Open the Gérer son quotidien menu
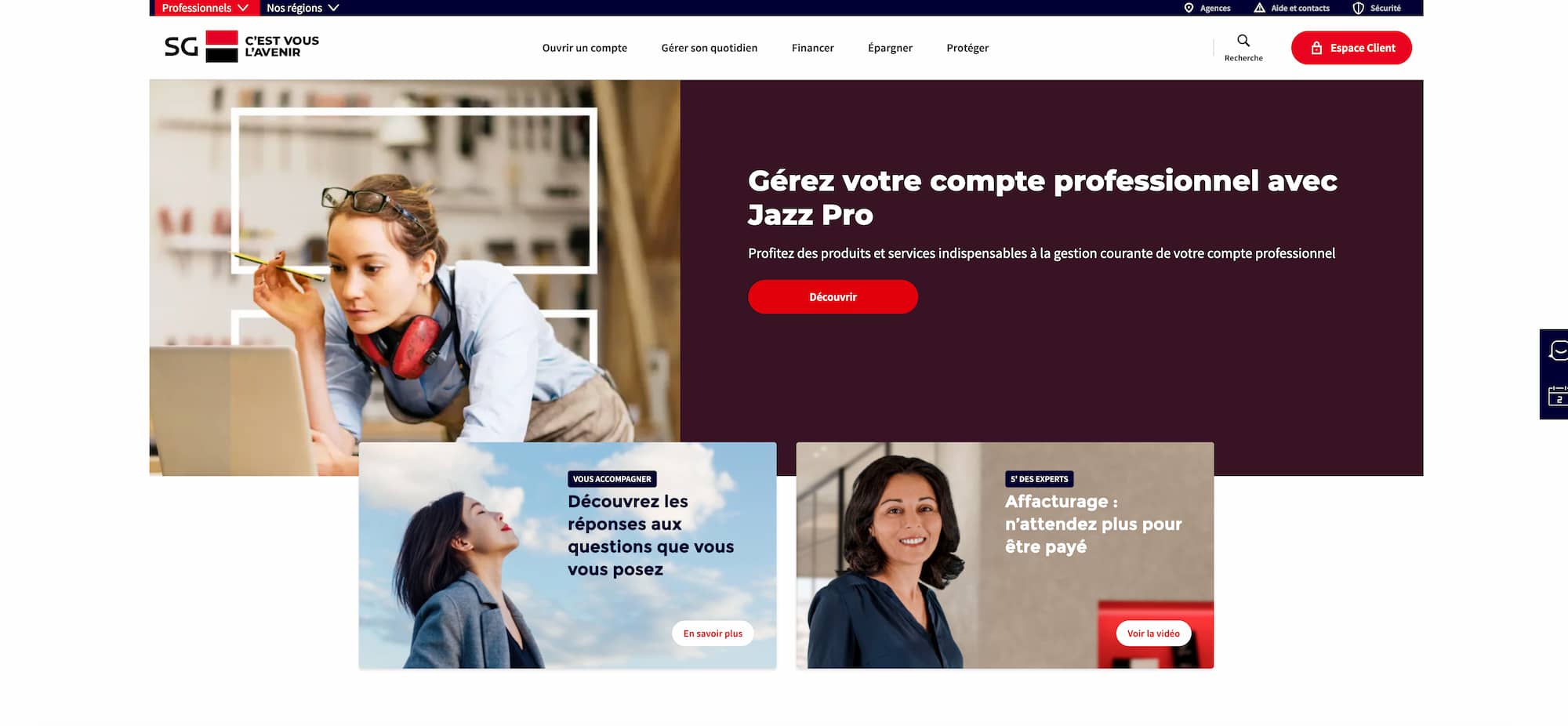 pyautogui.click(x=710, y=48)
